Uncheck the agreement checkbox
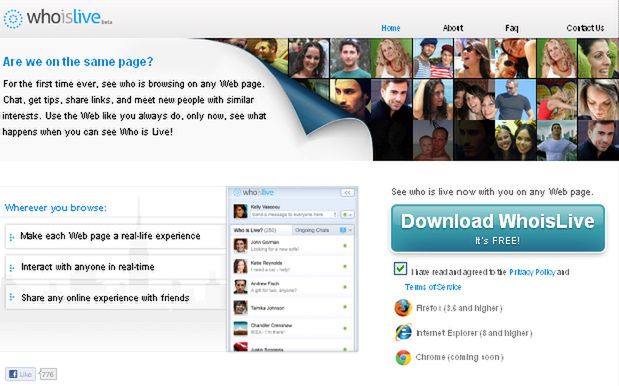 (400, 268)
